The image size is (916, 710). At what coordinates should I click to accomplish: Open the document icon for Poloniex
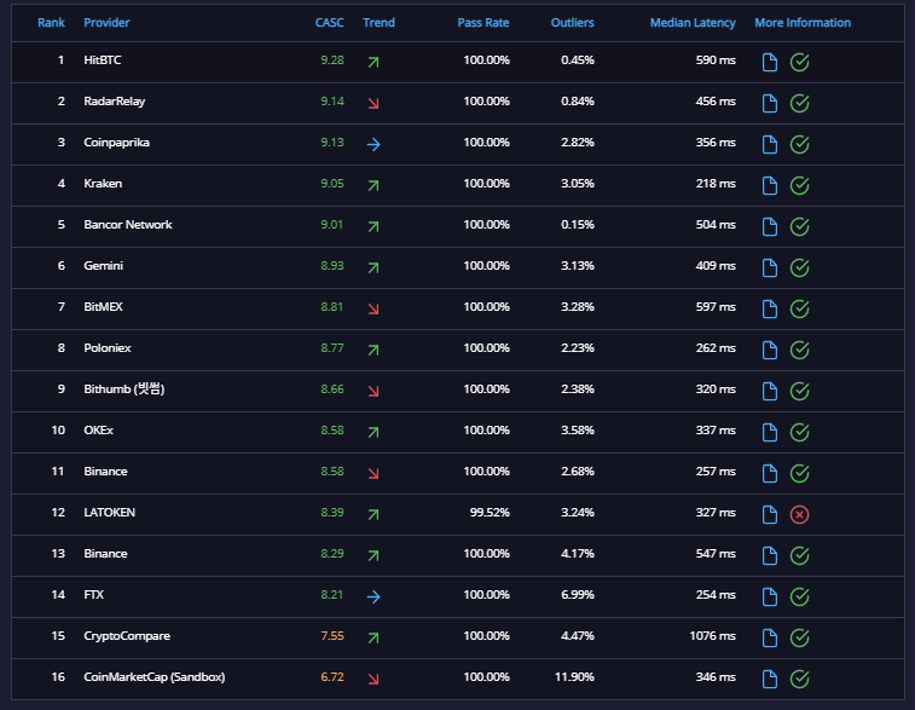(769, 350)
